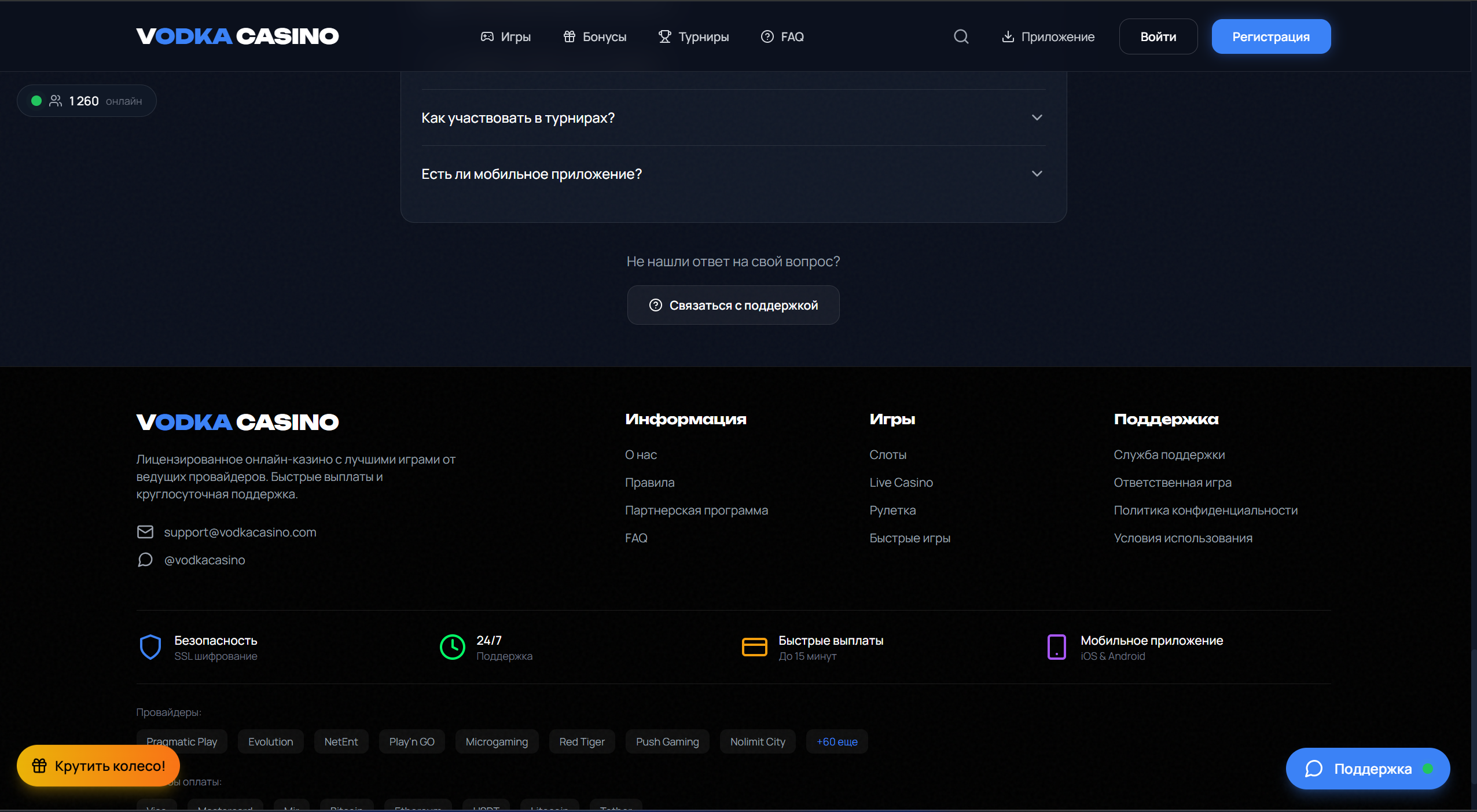1477x812 pixels.
Task: Go to Турниры in navigation
Action: 693,36
